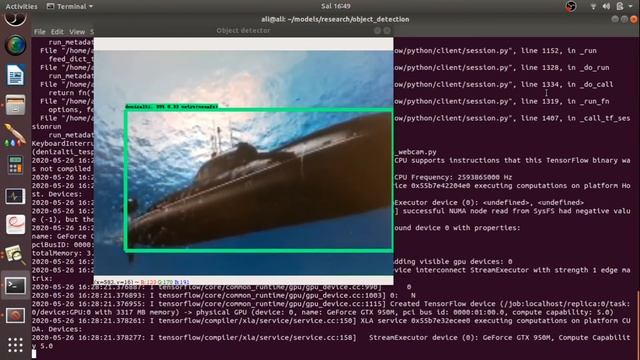Open the Files manager drawer icon in the dock

[x=16, y=104]
